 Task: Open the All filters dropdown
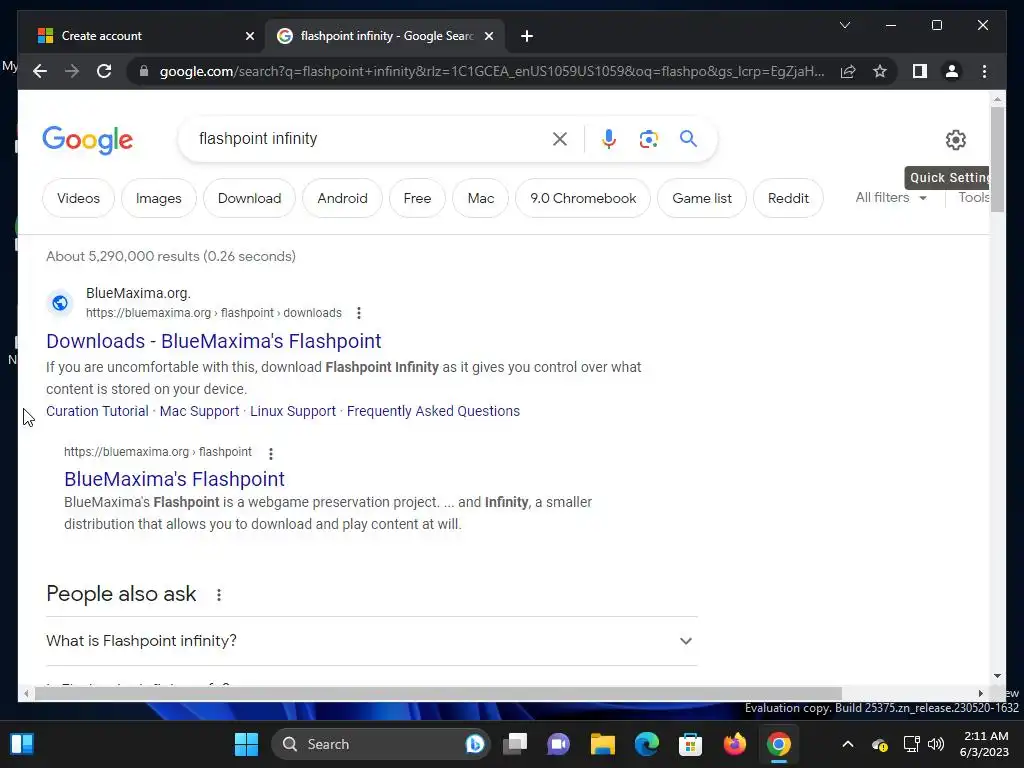coord(891,198)
